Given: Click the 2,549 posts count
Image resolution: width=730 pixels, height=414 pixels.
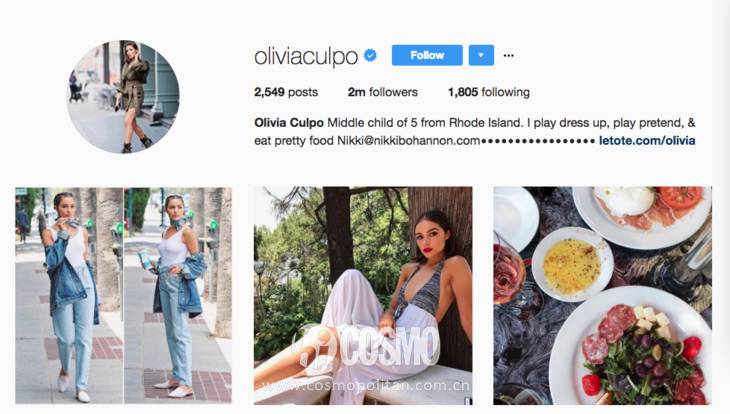Looking at the screenshot, I should (x=286, y=92).
